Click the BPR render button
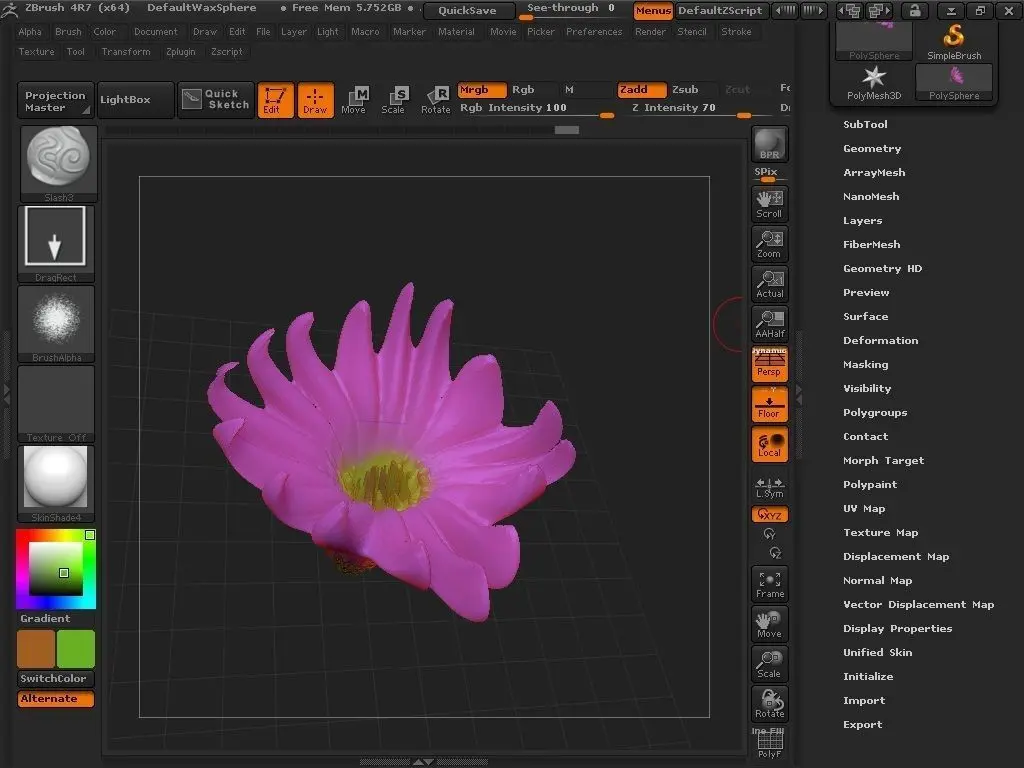The width and height of the screenshot is (1024, 768). [769, 144]
